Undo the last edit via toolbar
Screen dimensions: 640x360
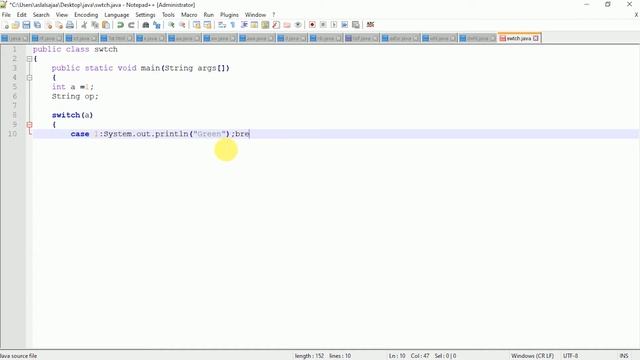click(120, 25)
